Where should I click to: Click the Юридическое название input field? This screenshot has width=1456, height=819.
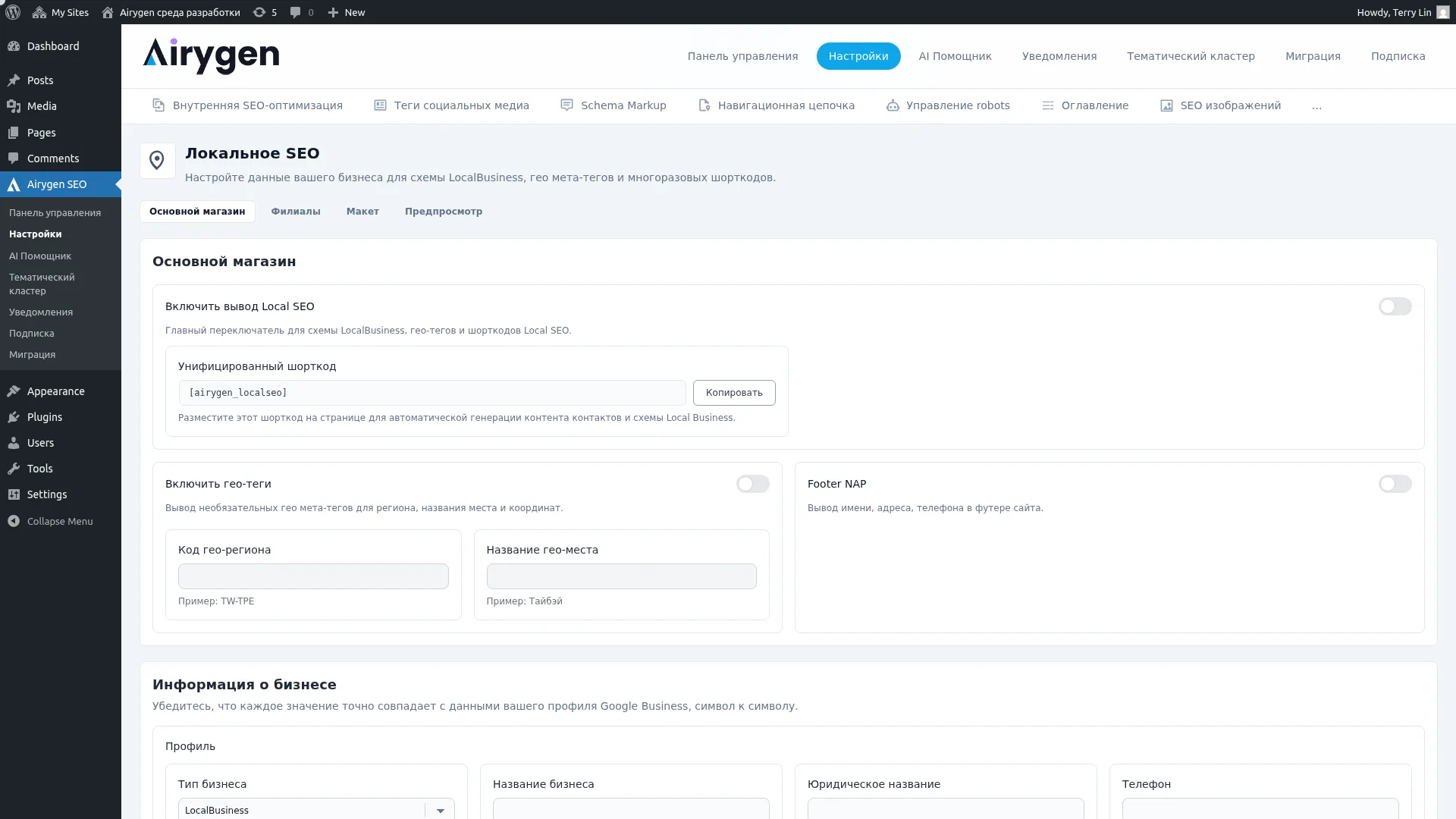tap(946, 808)
